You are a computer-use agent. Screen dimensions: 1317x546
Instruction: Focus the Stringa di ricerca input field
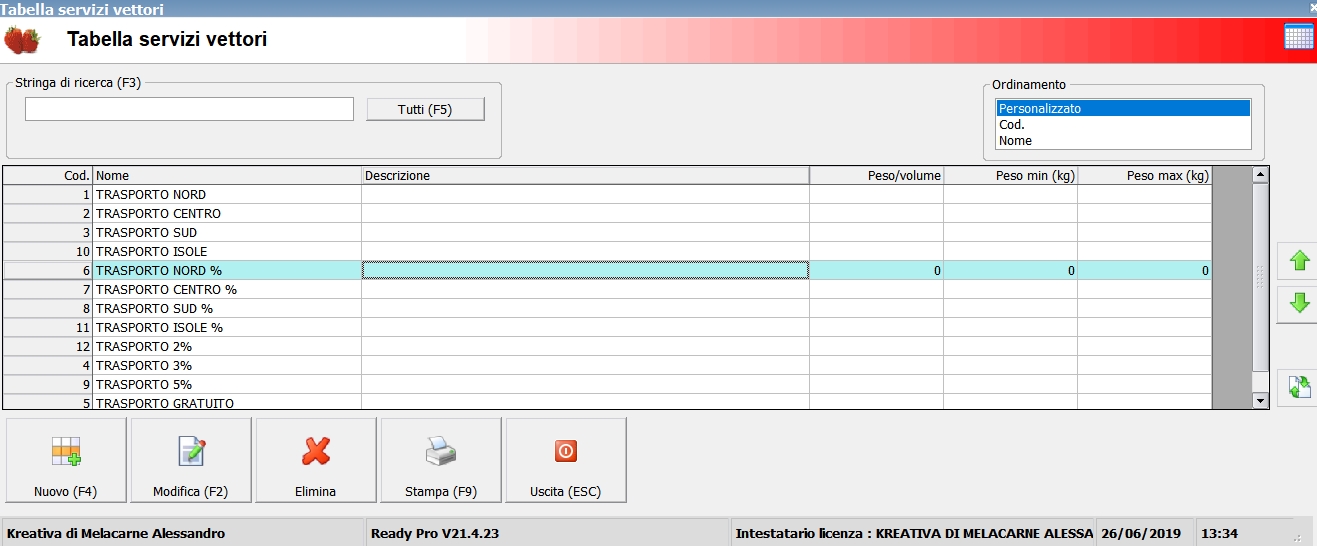click(189, 109)
